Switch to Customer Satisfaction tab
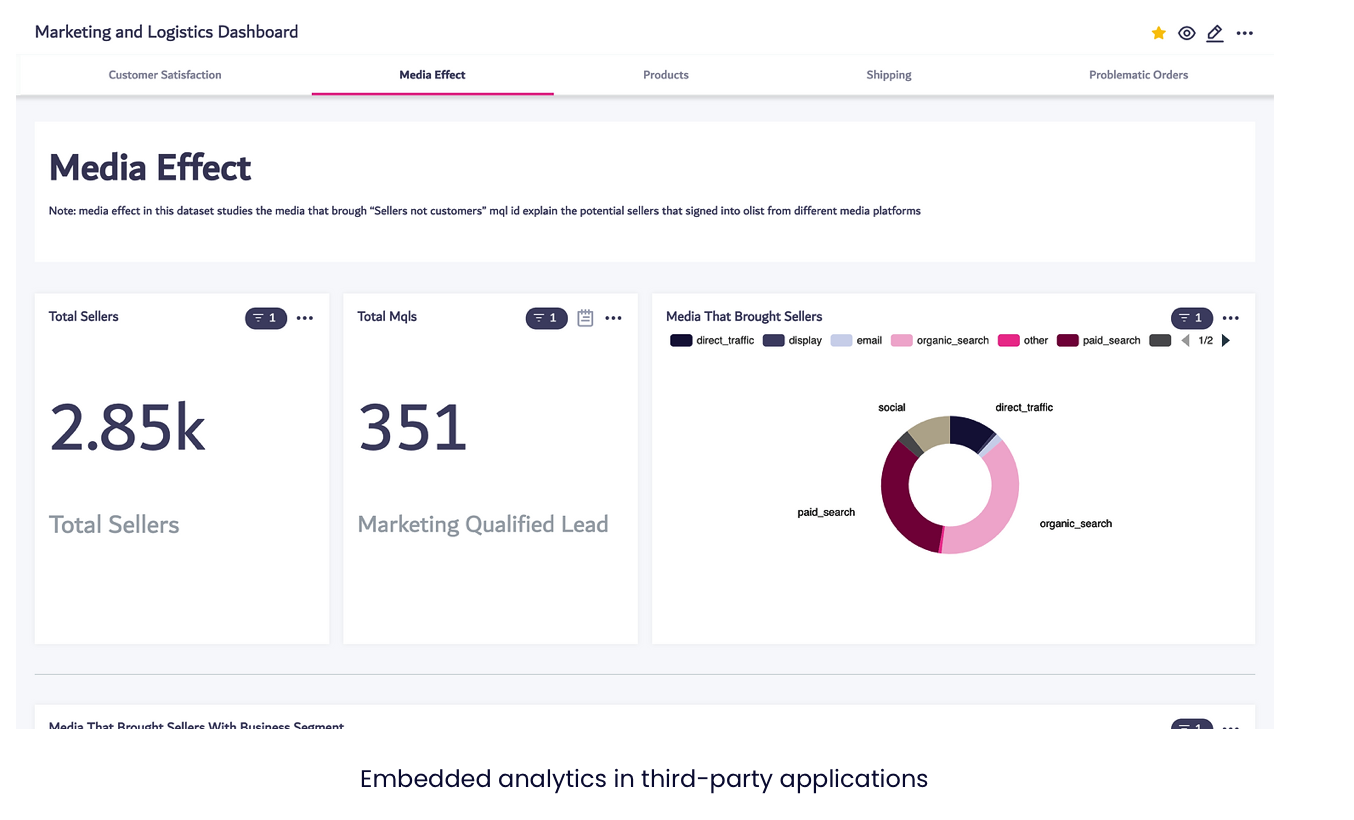 pos(165,75)
